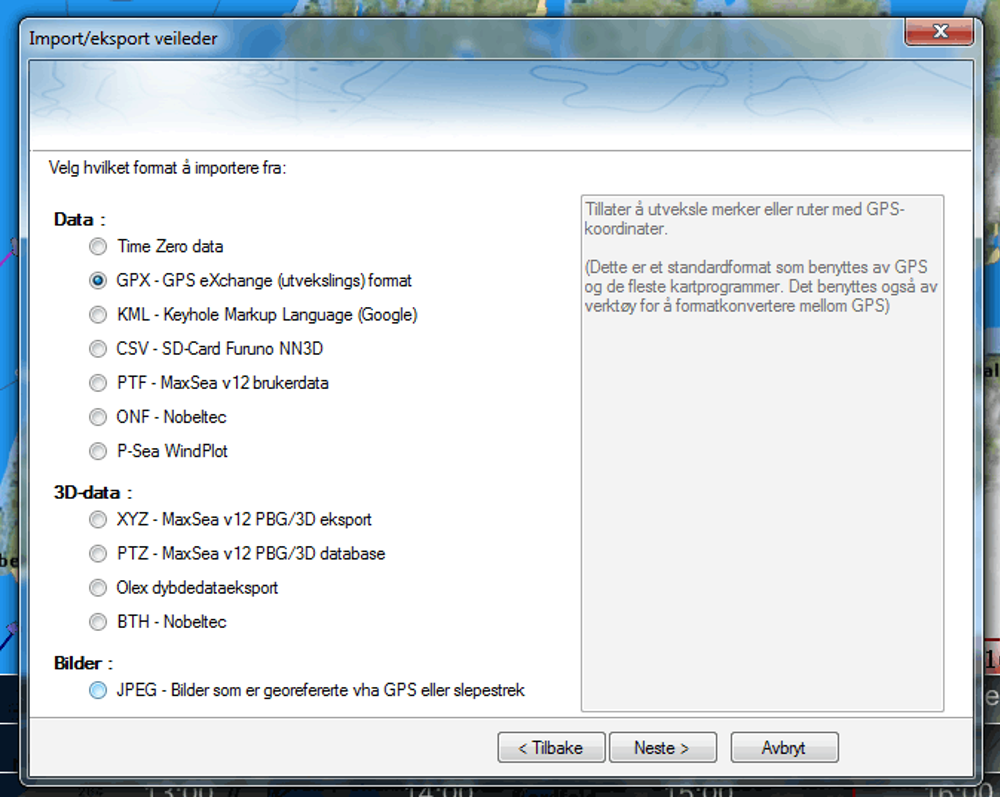
Task: Click the 3D-data section heading
Action: [93, 492]
